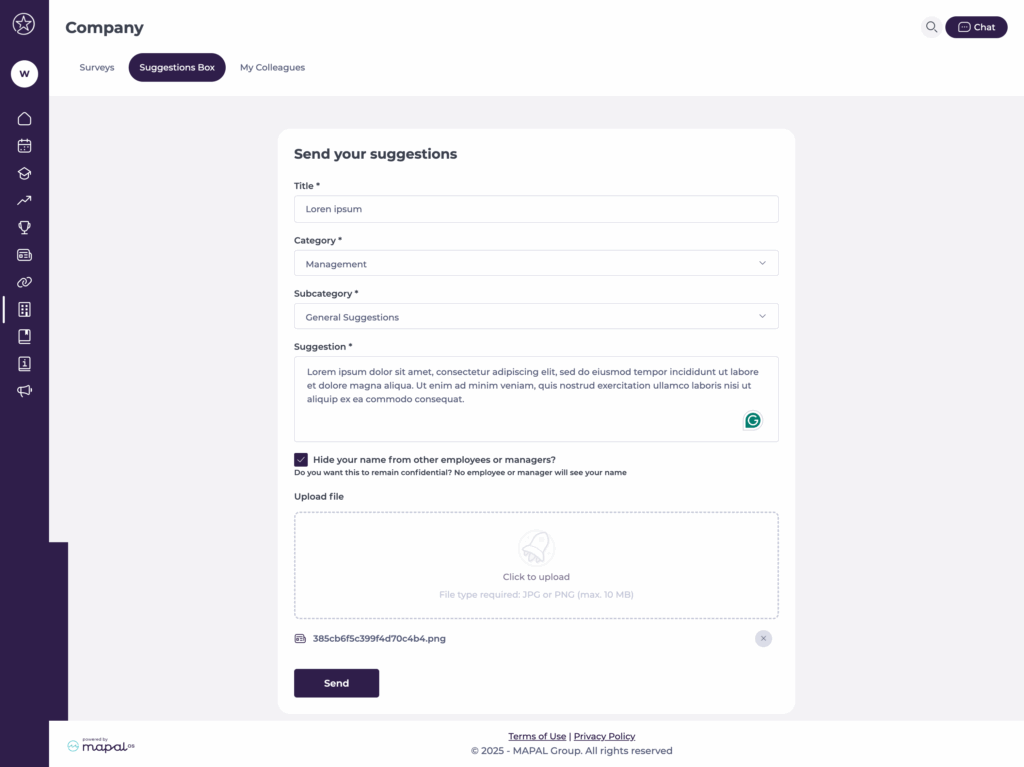
Task: Switch to the My Colleagues tab
Action: point(272,68)
